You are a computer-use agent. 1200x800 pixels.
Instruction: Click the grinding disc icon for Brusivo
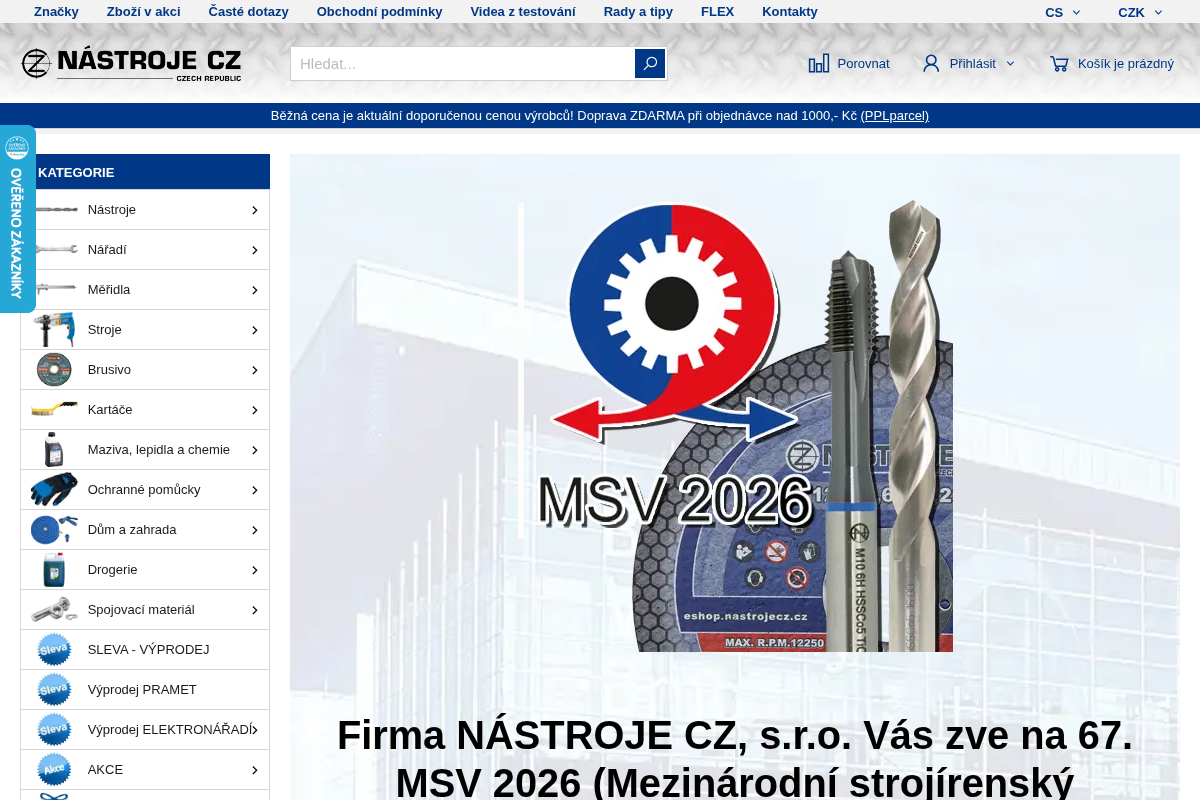[54, 370]
